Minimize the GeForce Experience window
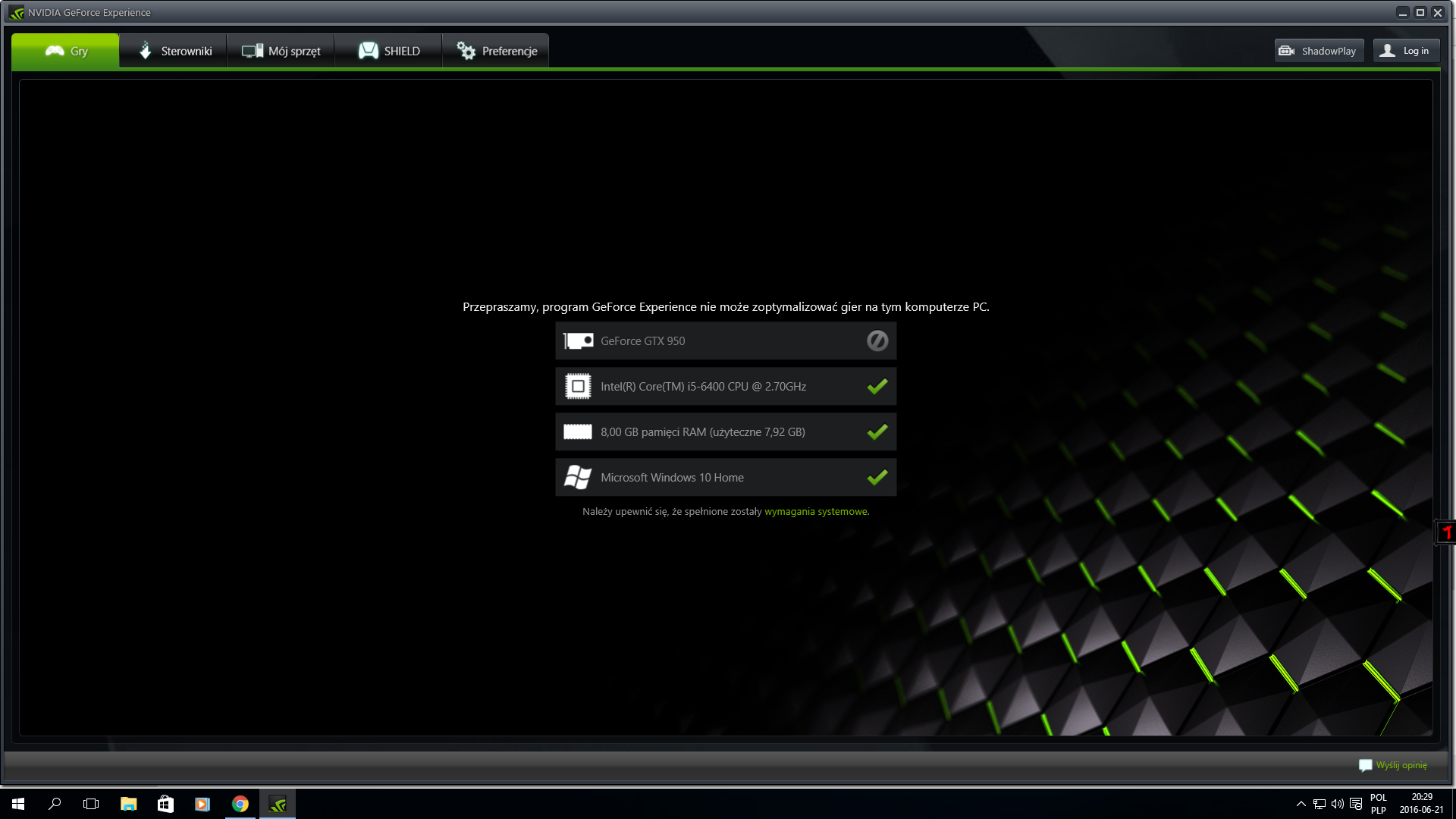 [x=1403, y=12]
